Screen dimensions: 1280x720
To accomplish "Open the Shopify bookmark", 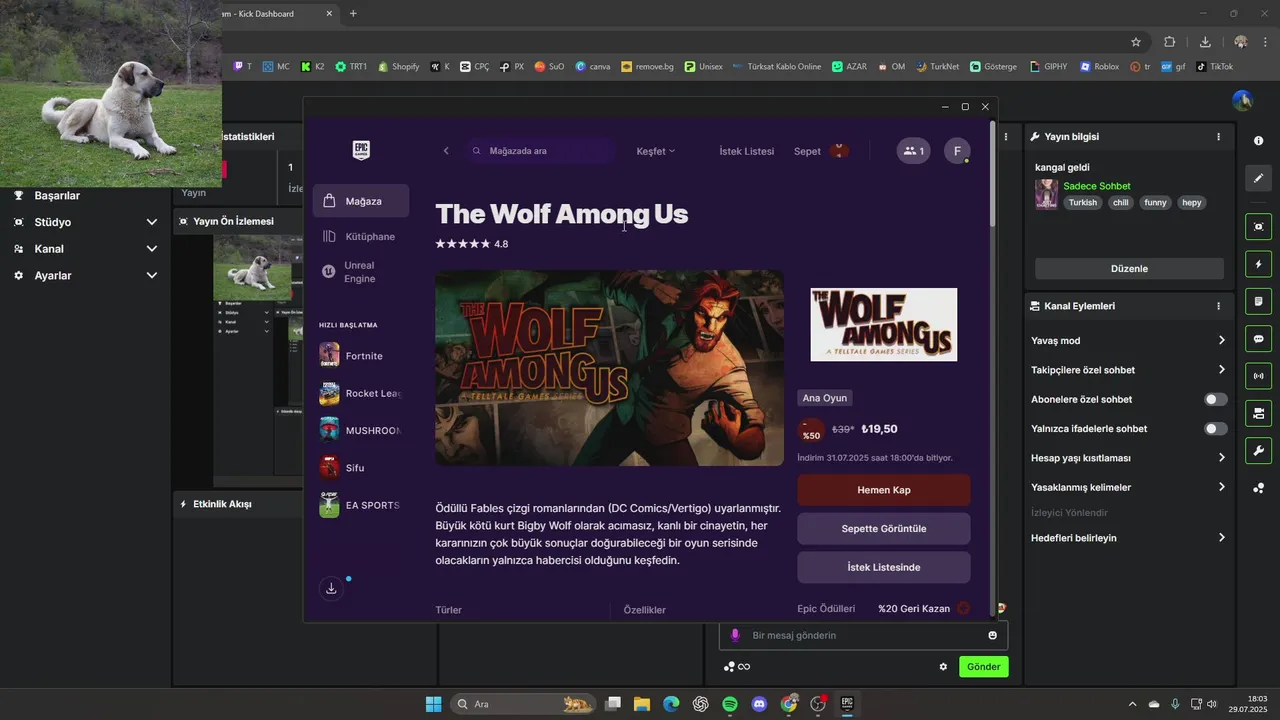I will tap(398, 67).
